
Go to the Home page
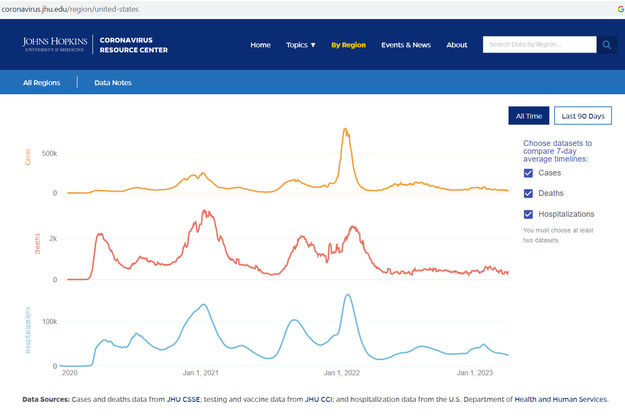tap(260, 45)
